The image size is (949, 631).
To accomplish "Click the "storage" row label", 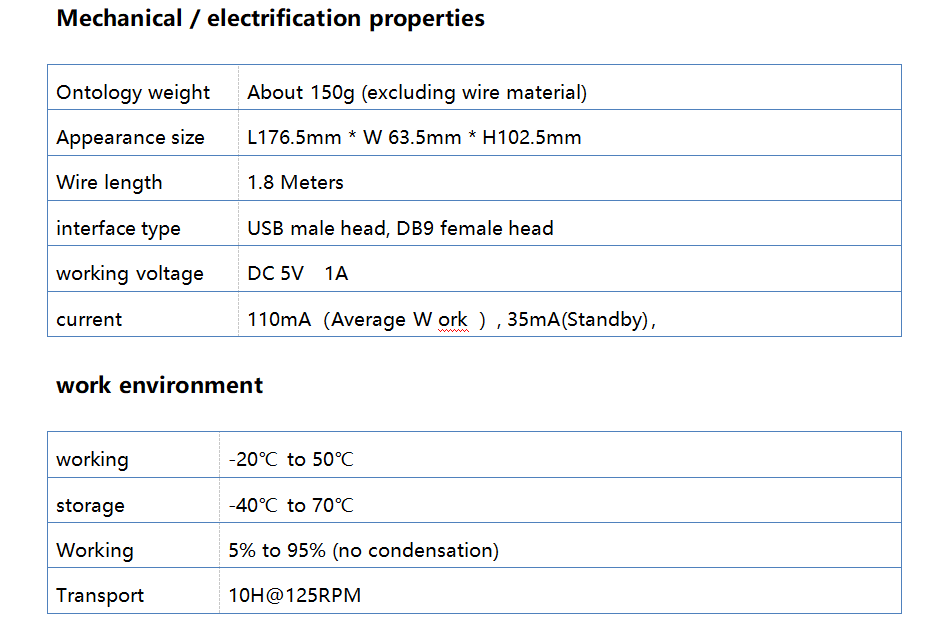I will (x=90, y=506).
